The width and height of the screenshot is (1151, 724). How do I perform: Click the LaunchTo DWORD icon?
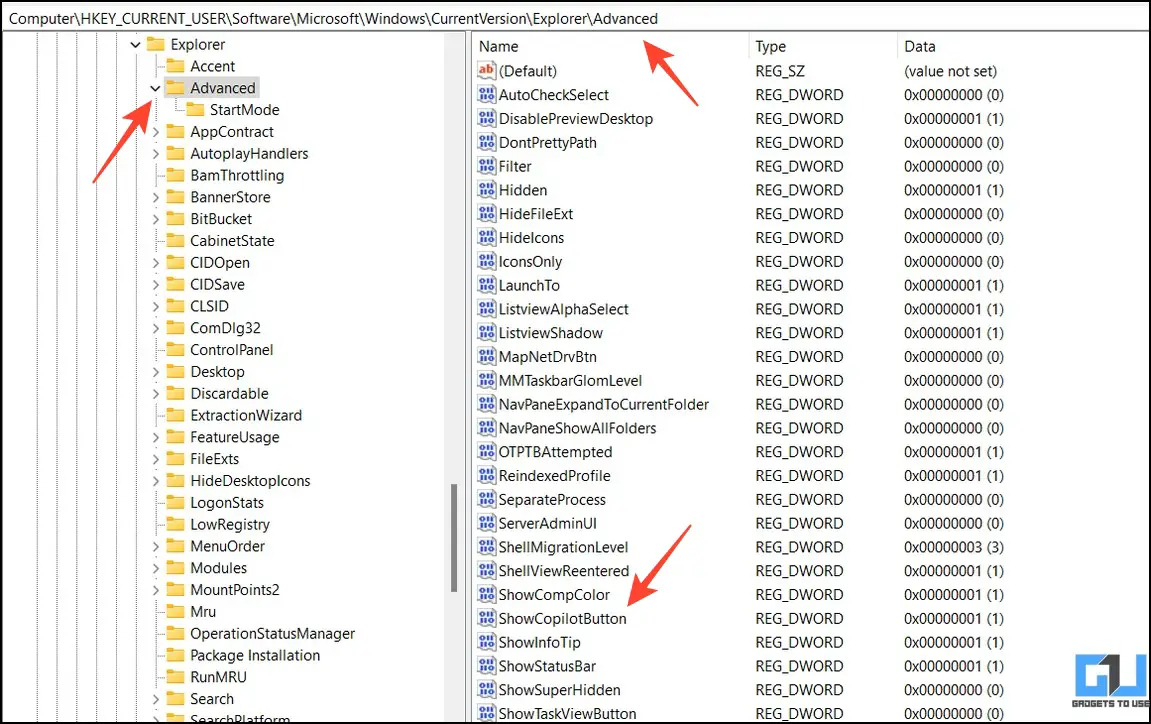[x=486, y=285]
